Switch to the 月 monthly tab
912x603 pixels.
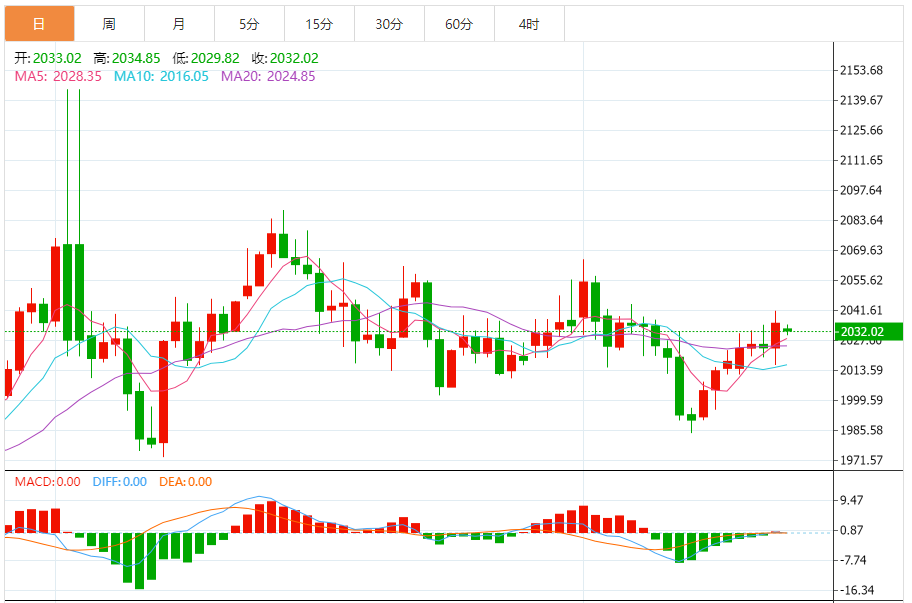(179, 24)
